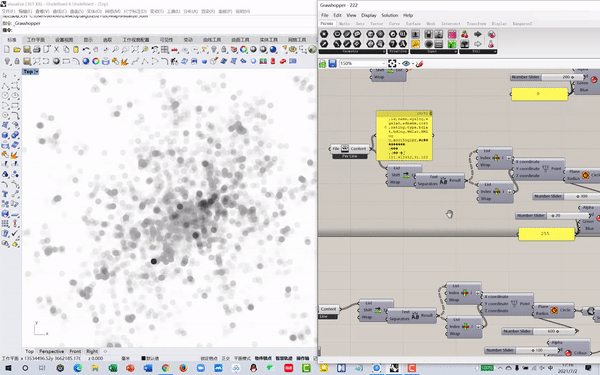Switch to Rhino 曲线工具 toolbar tab
Screen dimensions: 600x375
[x=212, y=40]
